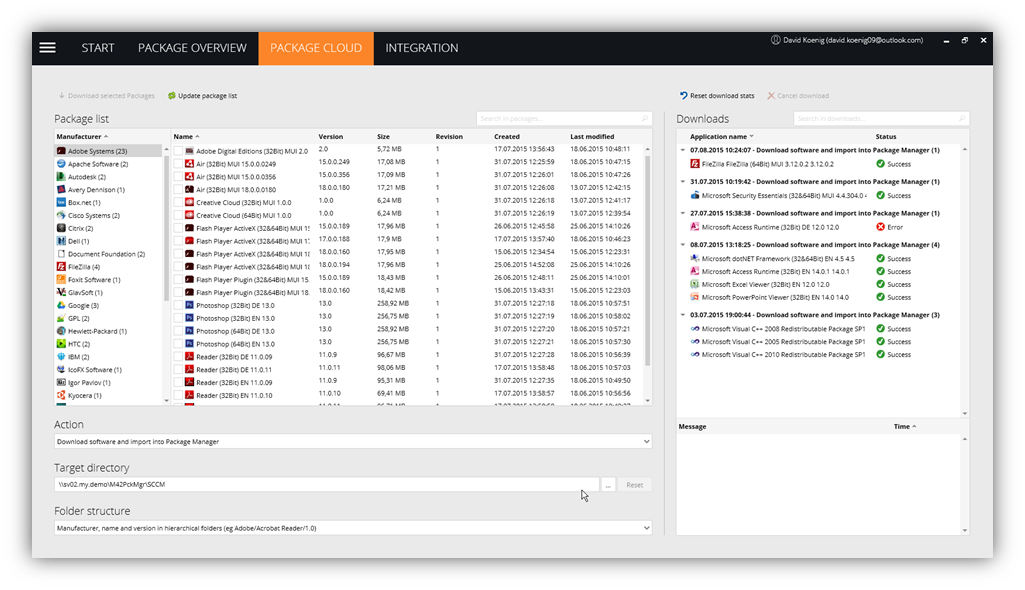Collapse the 08.07.2015 13:18:25 download group

point(682,245)
